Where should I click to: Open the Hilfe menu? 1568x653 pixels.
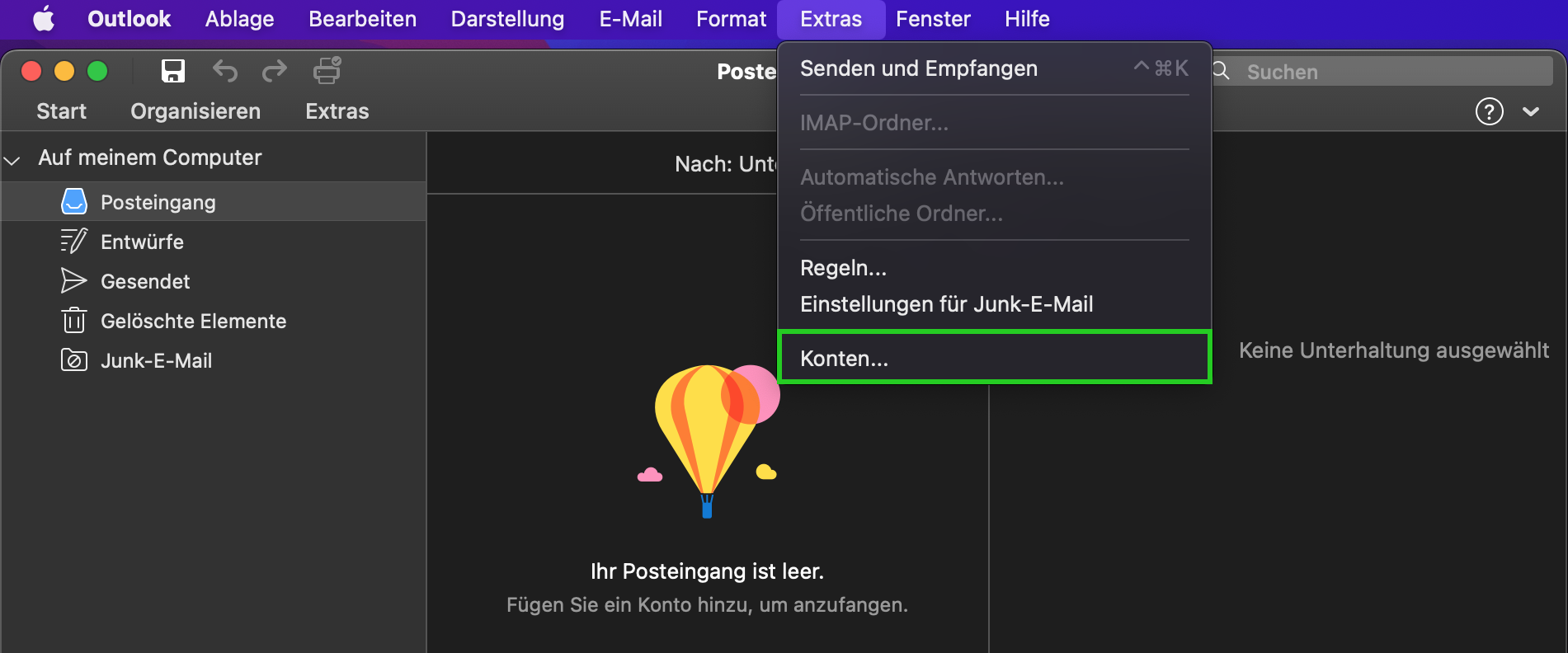coord(1027,18)
